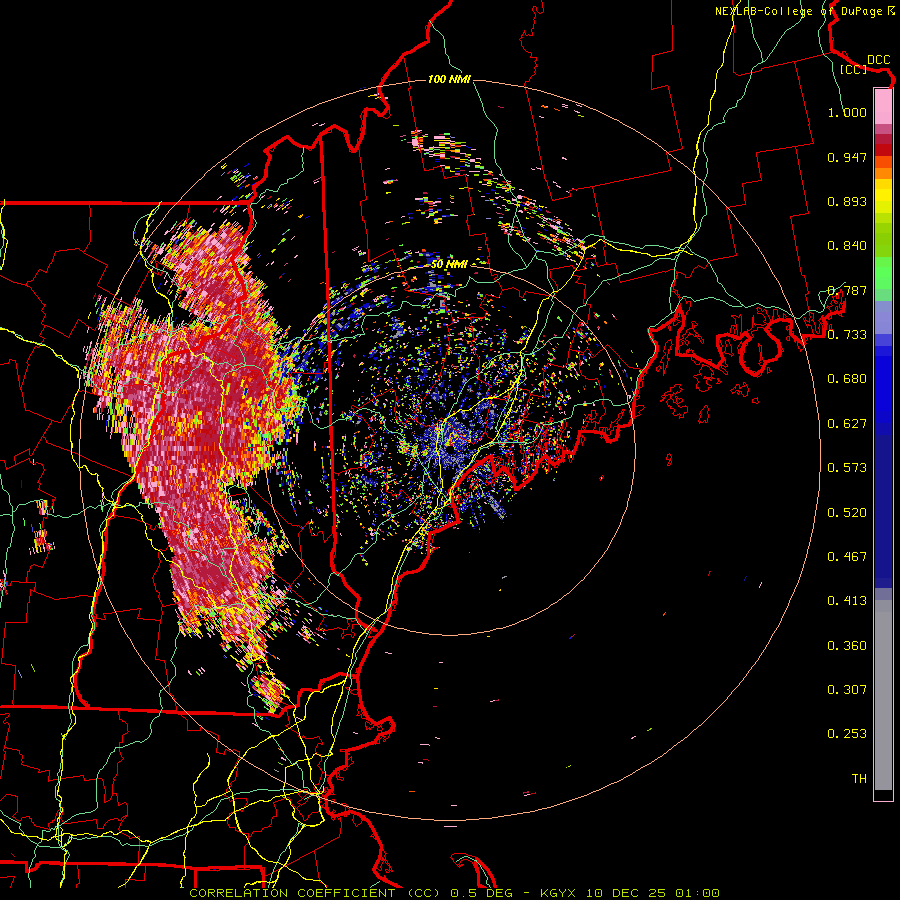Screen dimensions: 900x900
Task: Select the 0.467 scale value
Action: [847, 557]
